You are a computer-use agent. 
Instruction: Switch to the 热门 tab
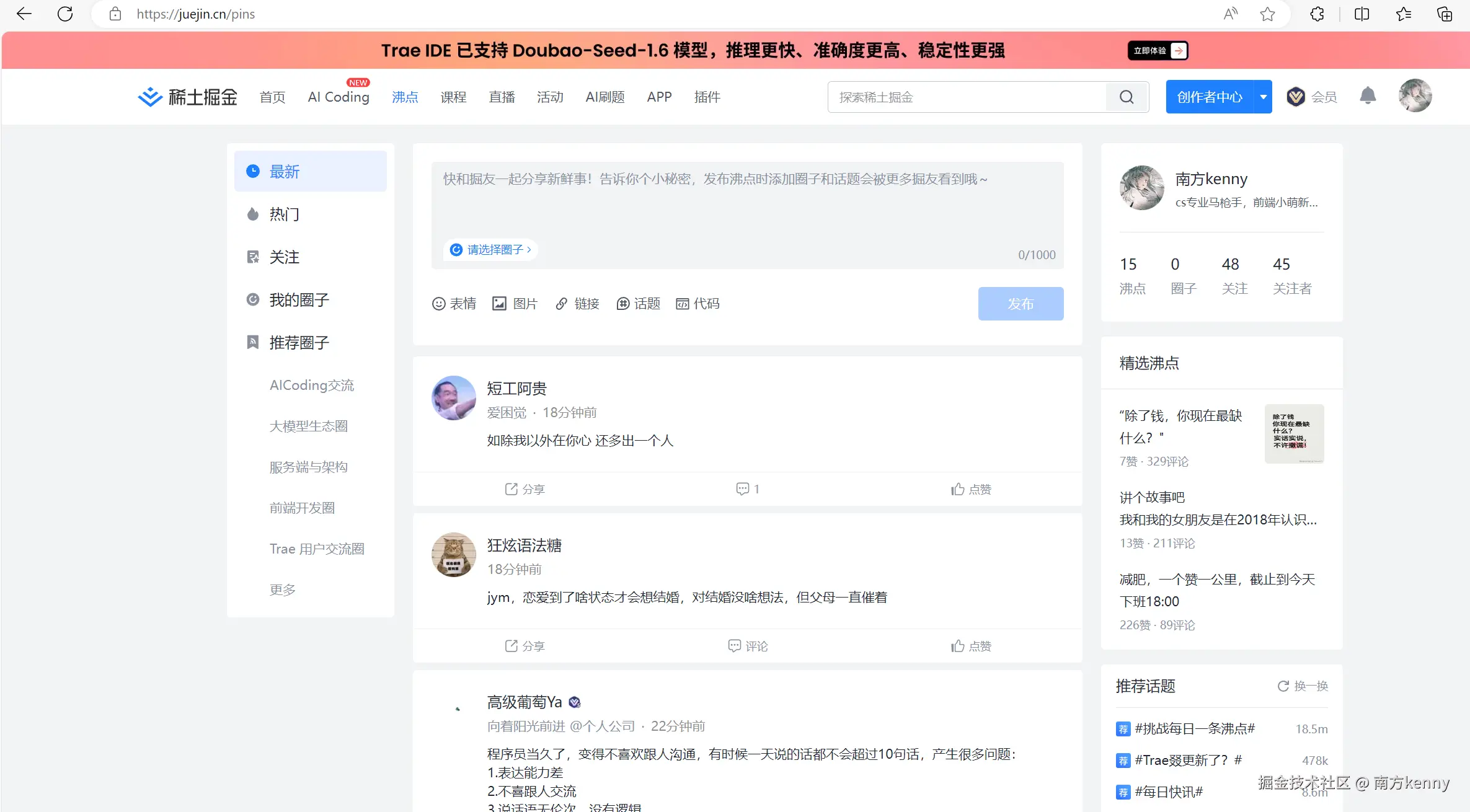(x=283, y=214)
